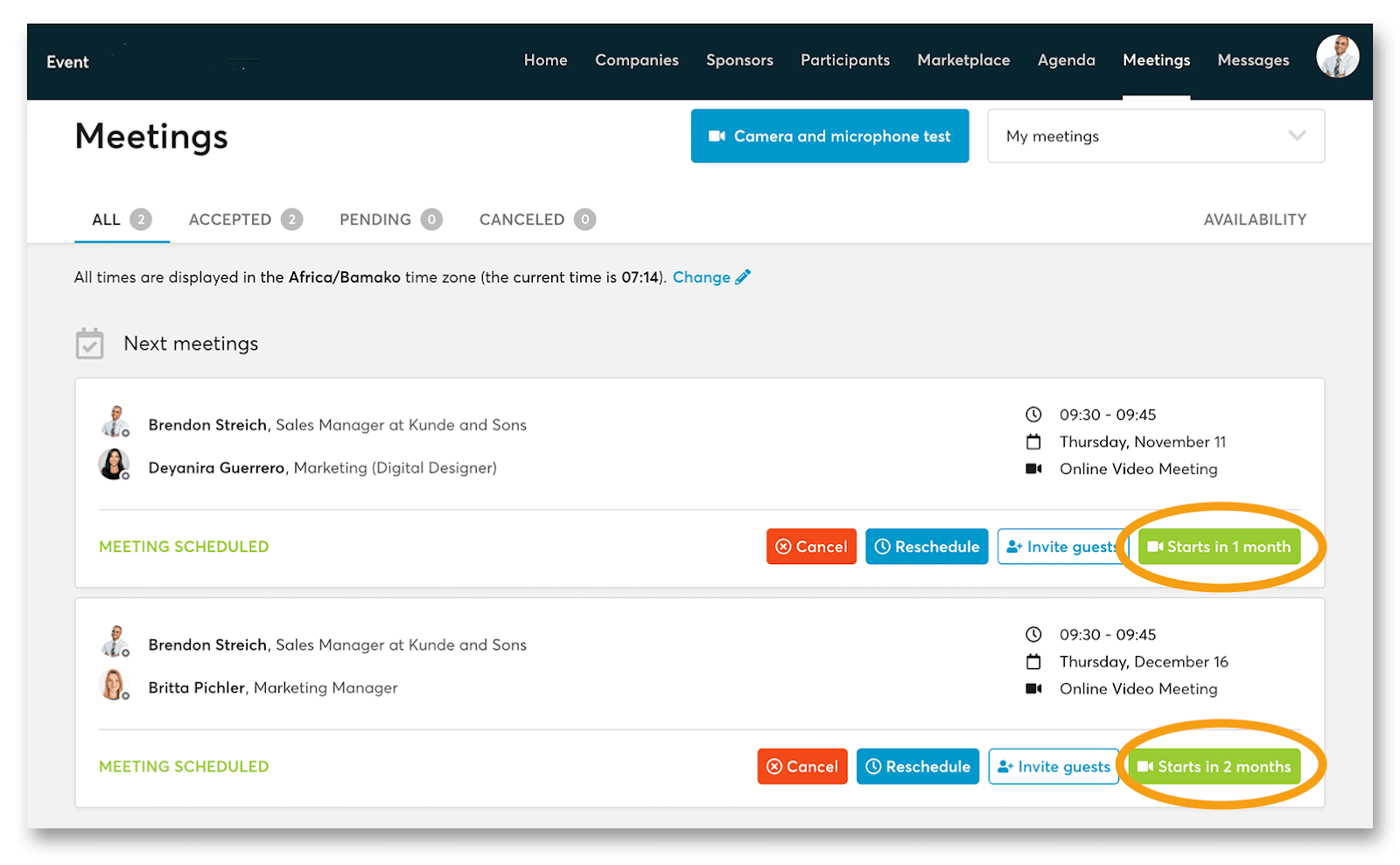Click the Meetings page heading

click(151, 136)
